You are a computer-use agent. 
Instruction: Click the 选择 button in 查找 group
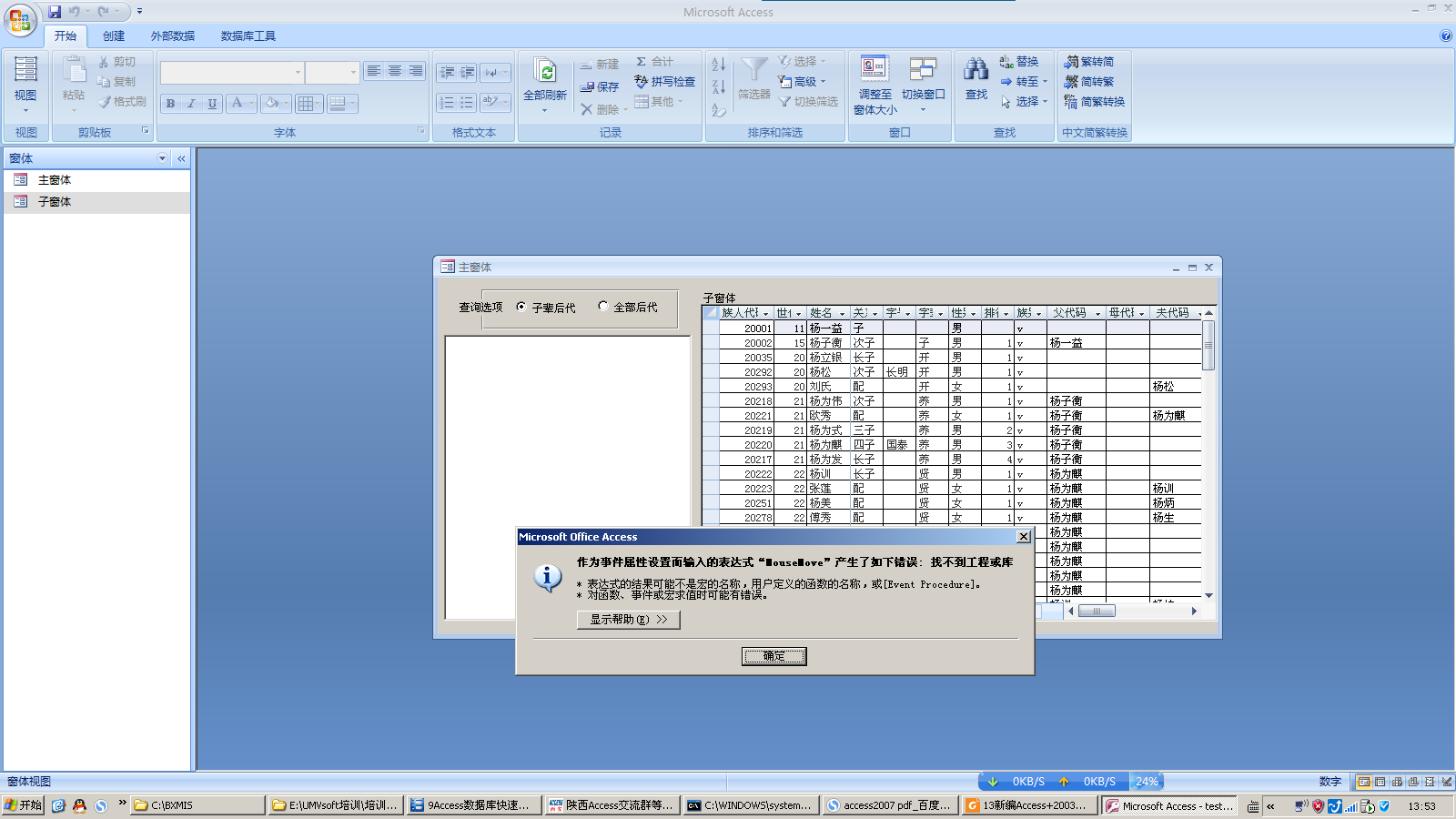[x=1025, y=102]
